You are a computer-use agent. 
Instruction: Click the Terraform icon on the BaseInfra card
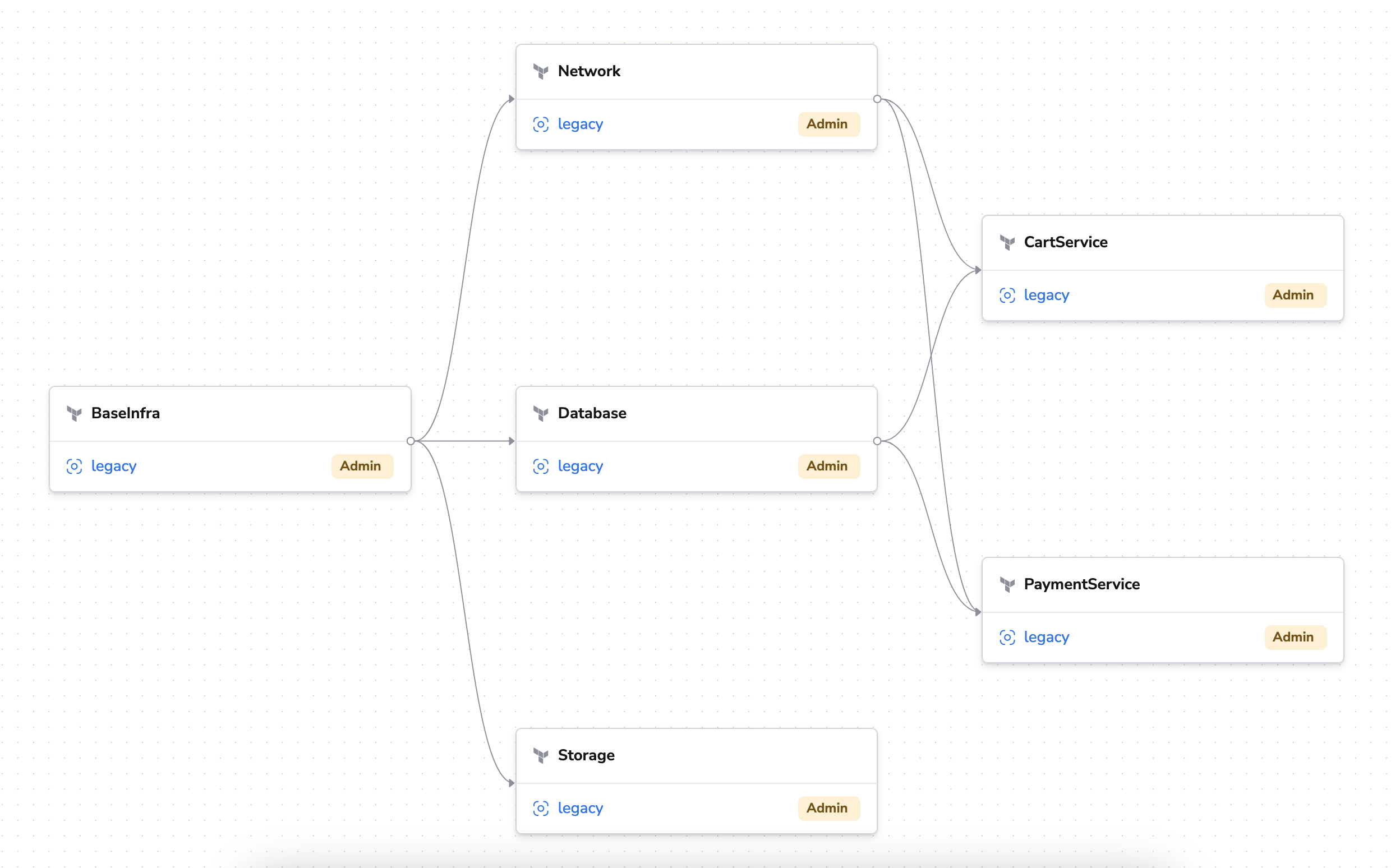click(75, 413)
